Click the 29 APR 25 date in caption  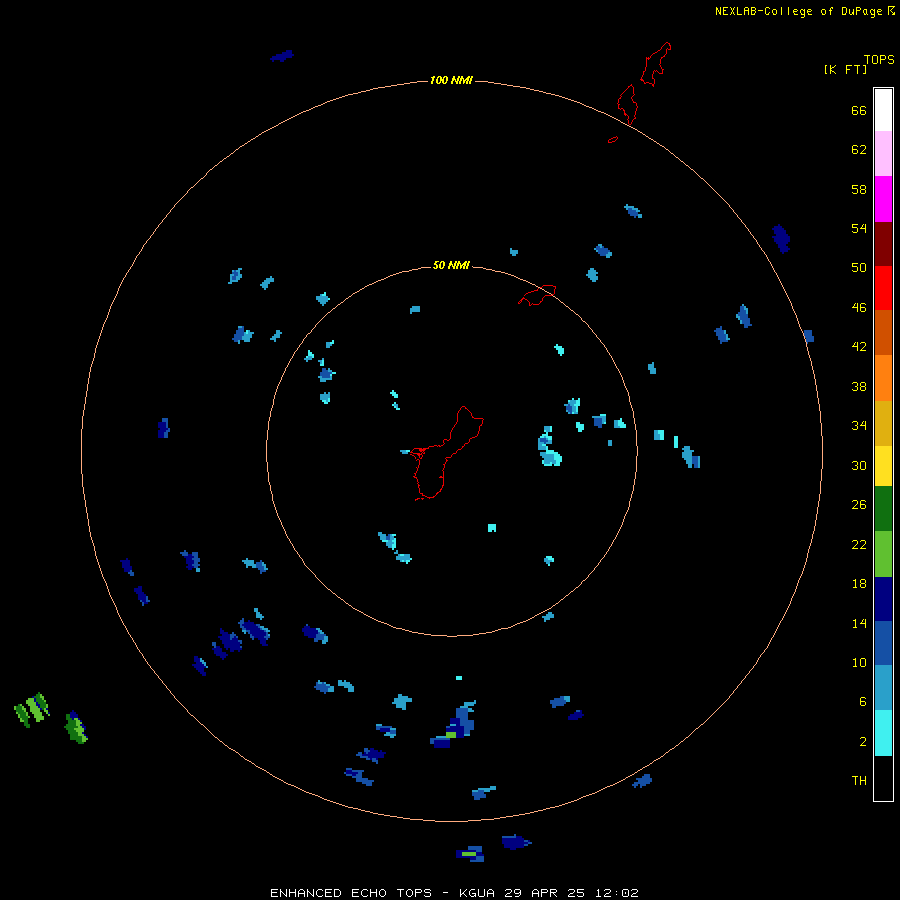544,893
